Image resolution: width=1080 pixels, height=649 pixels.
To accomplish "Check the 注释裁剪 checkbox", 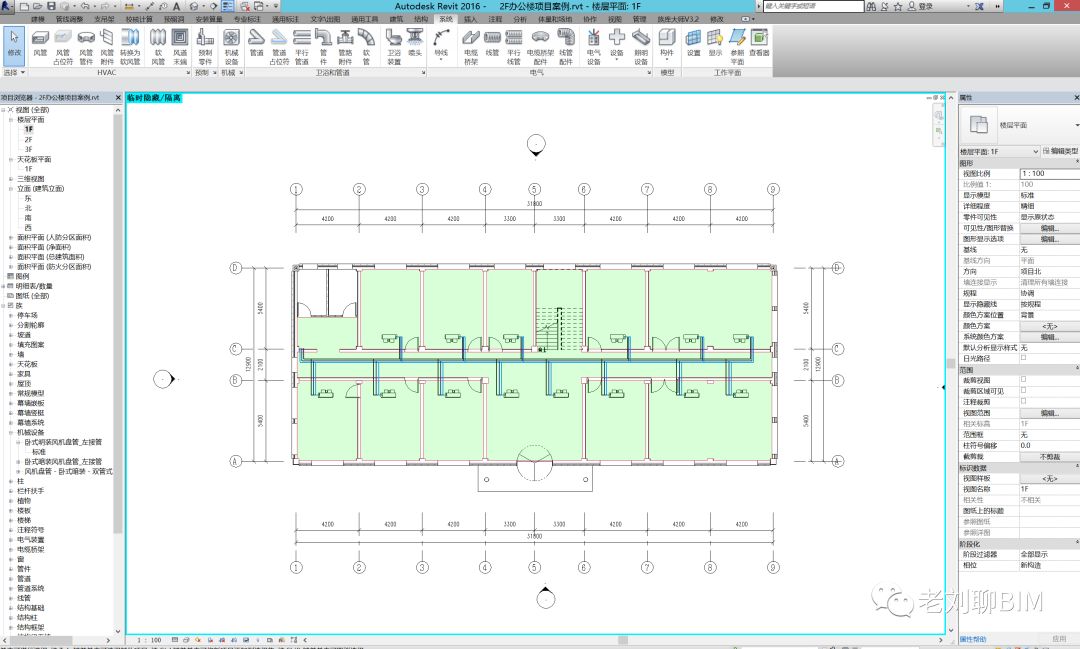I will pos(1024,401).
